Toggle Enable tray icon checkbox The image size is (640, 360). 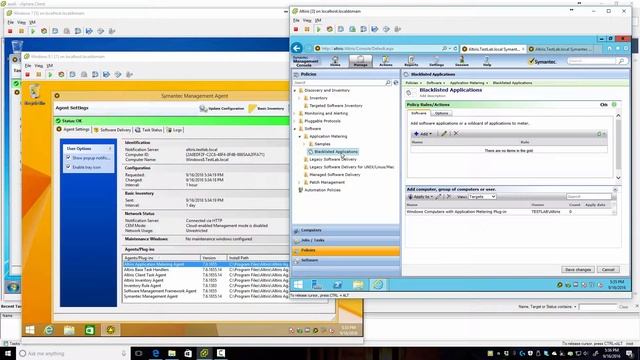(x=69, y=167)
